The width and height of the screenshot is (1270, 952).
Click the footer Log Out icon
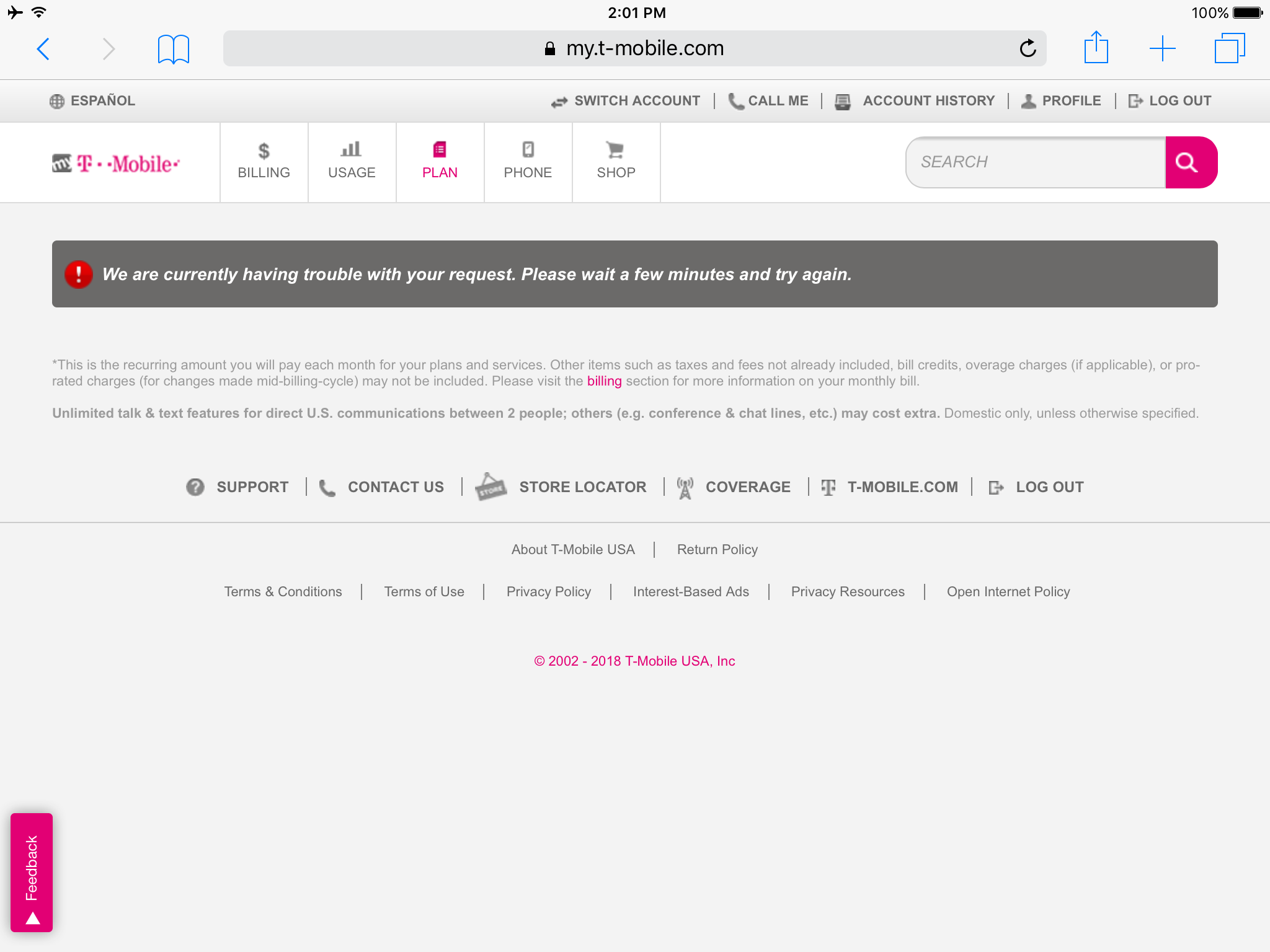tap(996, 488)
